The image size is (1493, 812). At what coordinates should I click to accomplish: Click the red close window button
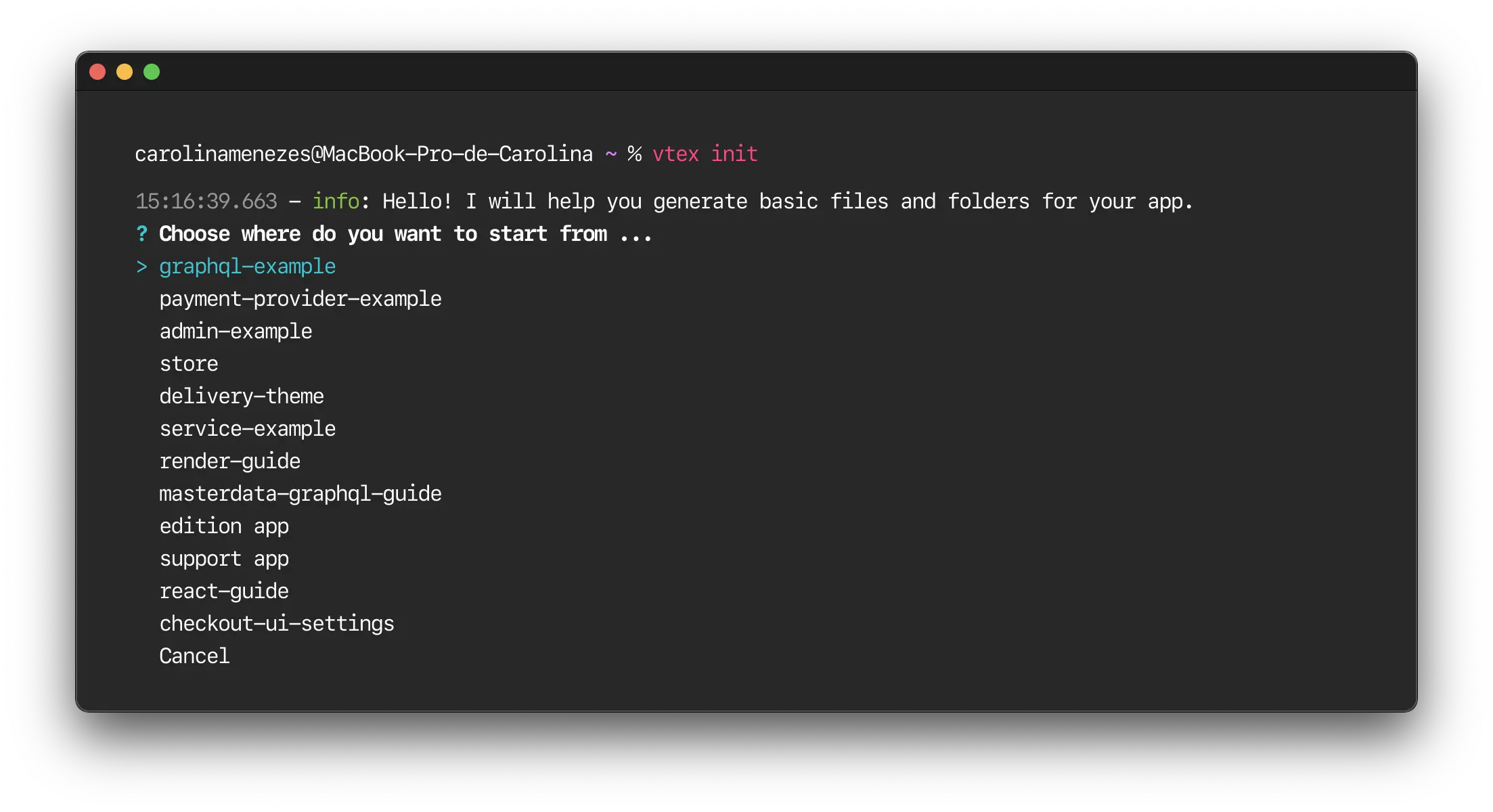[x=97, y=71]
